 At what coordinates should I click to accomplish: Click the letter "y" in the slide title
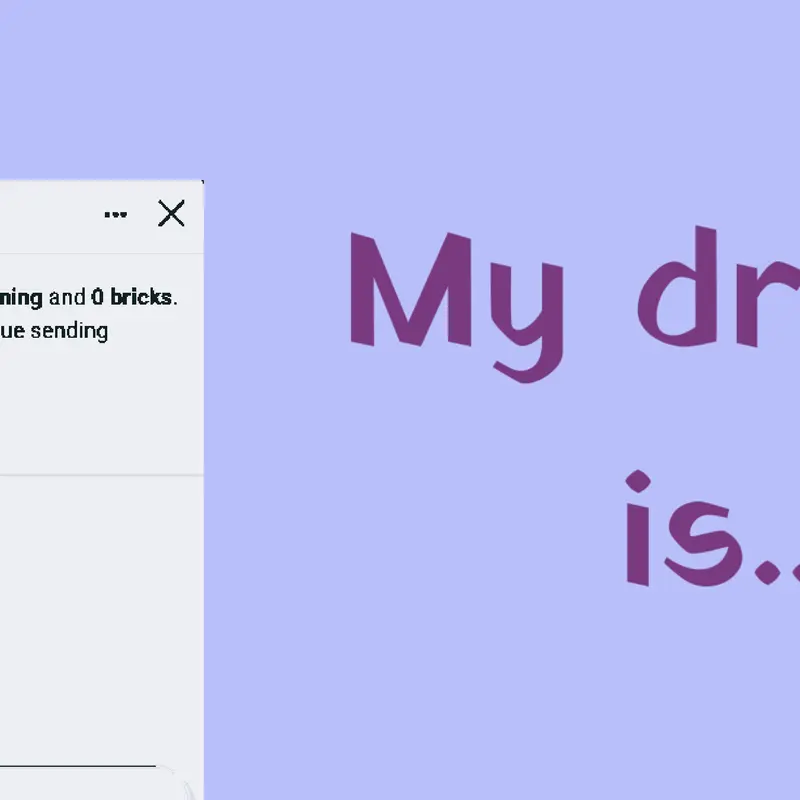(528, 322)
